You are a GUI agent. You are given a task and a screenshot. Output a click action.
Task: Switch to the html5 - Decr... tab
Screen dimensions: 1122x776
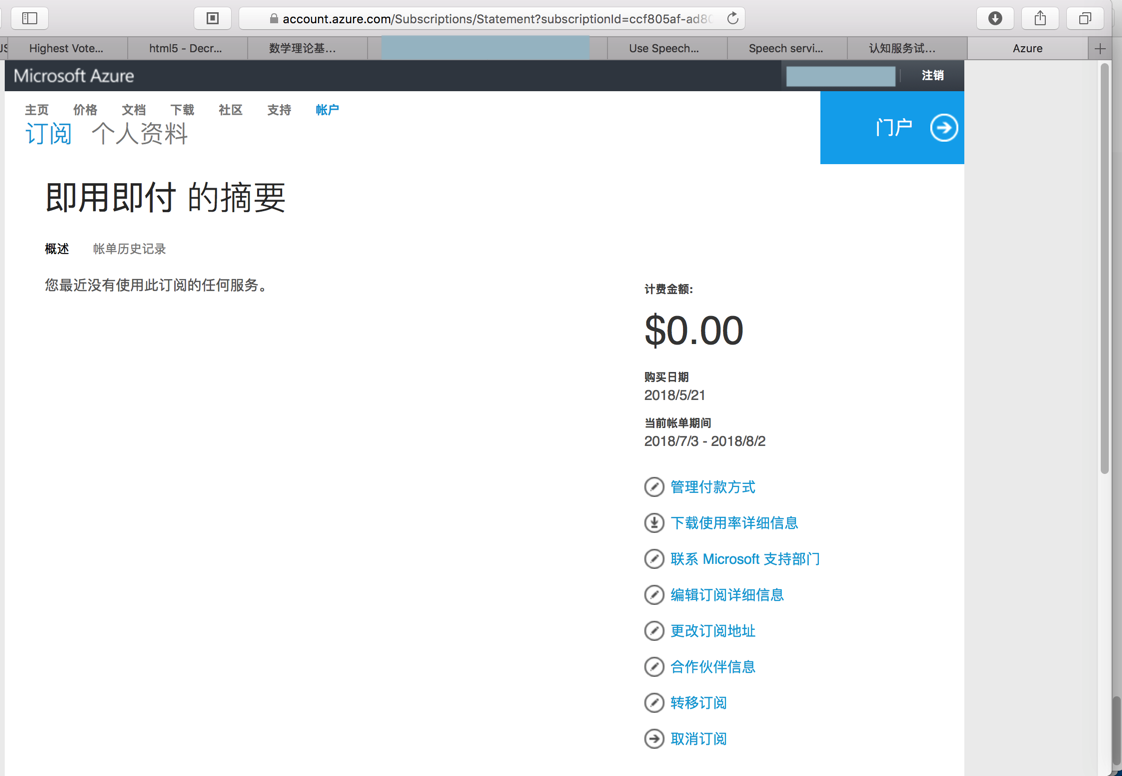(x=186, y=48)
